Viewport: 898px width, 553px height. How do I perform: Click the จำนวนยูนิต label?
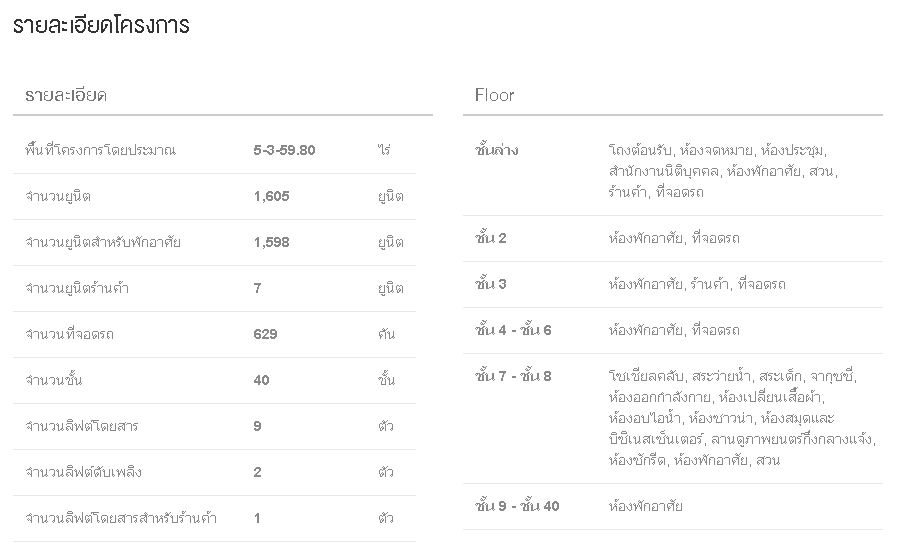pos(59,196)
